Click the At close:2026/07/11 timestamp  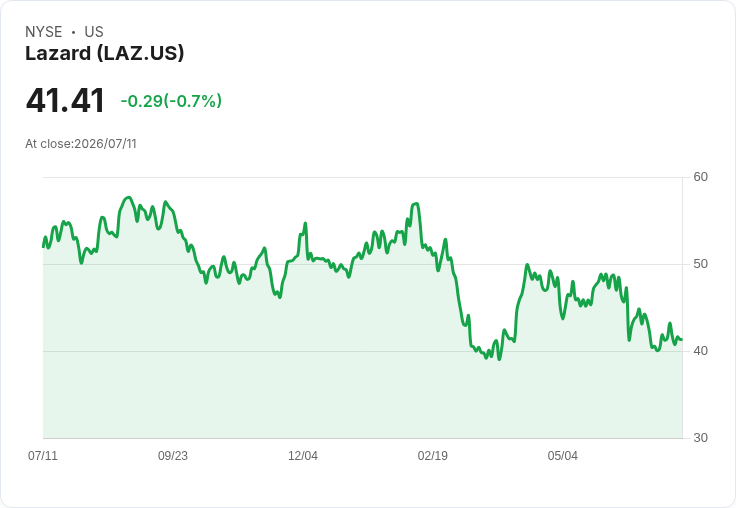(x=81, y=144)
